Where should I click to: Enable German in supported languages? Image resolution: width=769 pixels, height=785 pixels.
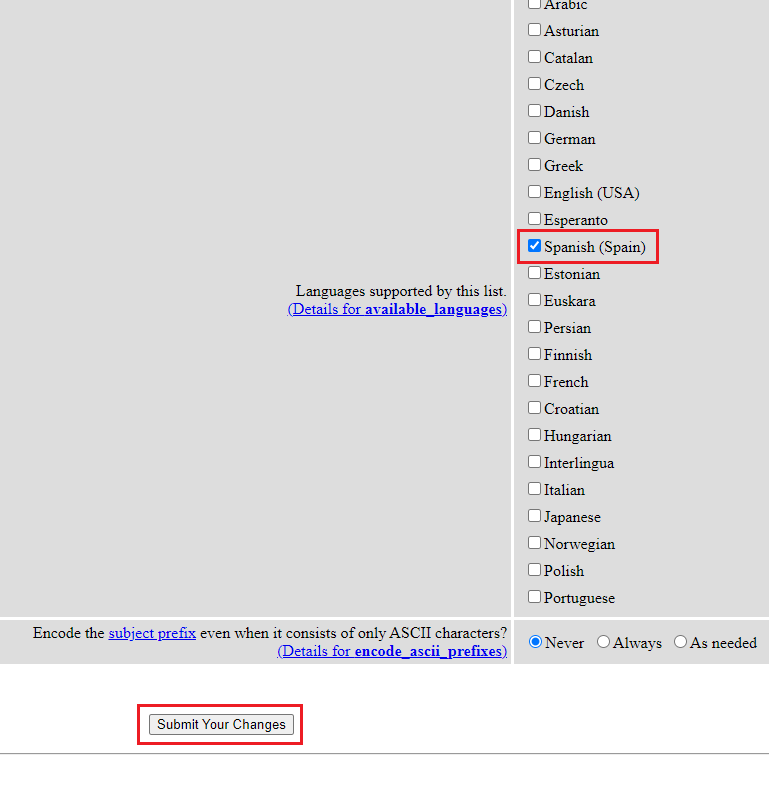pyautogui.click(x=535, y=138)
